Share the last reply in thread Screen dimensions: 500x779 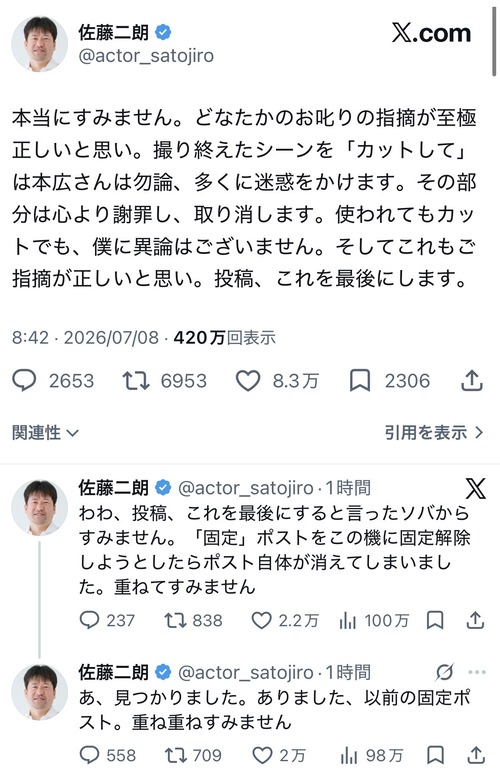pyautogui.click(x=476, y=756)
